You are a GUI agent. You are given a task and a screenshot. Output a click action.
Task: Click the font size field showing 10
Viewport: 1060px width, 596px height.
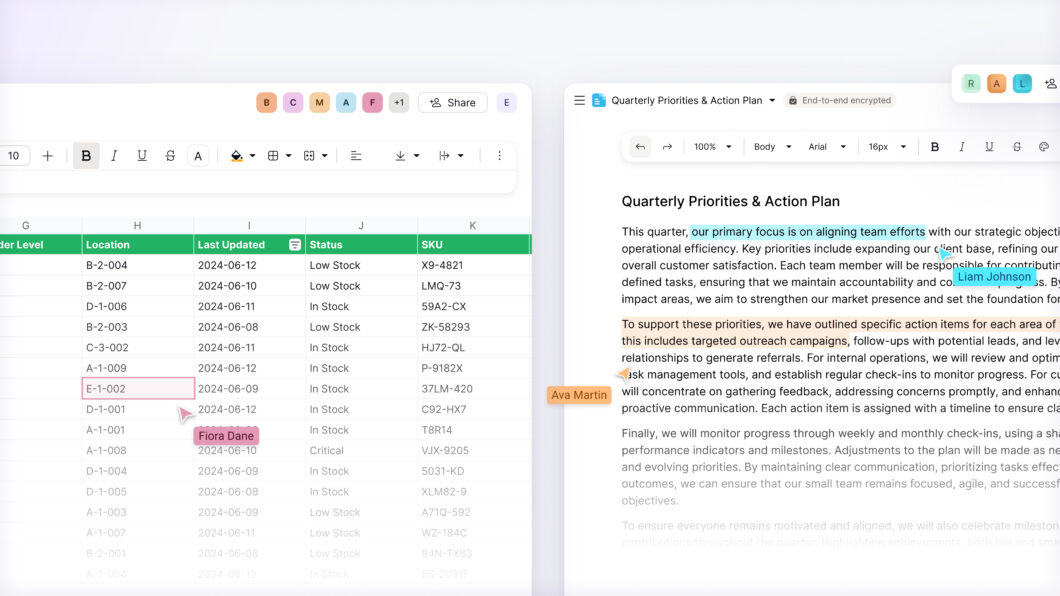click(14, 156)
